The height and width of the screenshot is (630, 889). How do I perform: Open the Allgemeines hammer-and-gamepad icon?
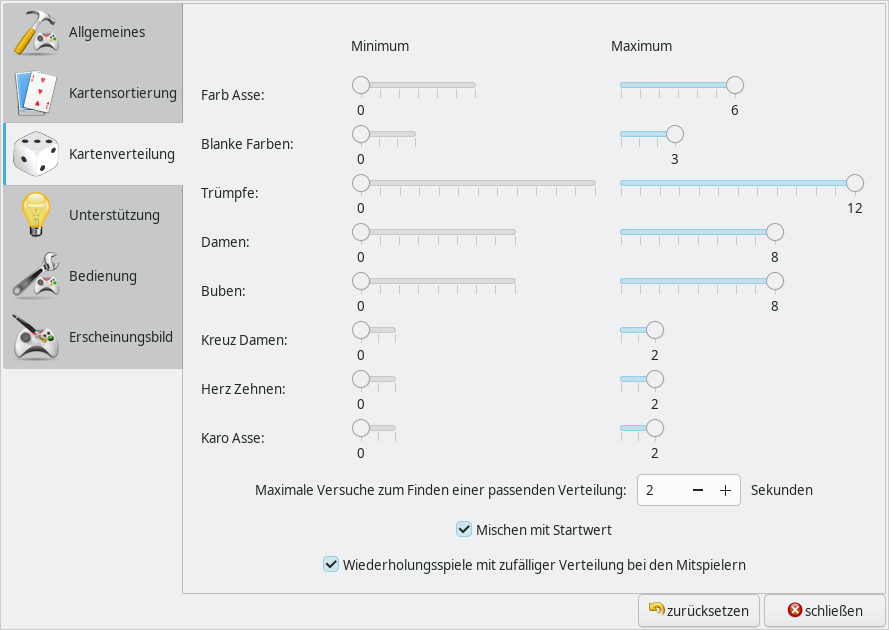click(37, 32)
